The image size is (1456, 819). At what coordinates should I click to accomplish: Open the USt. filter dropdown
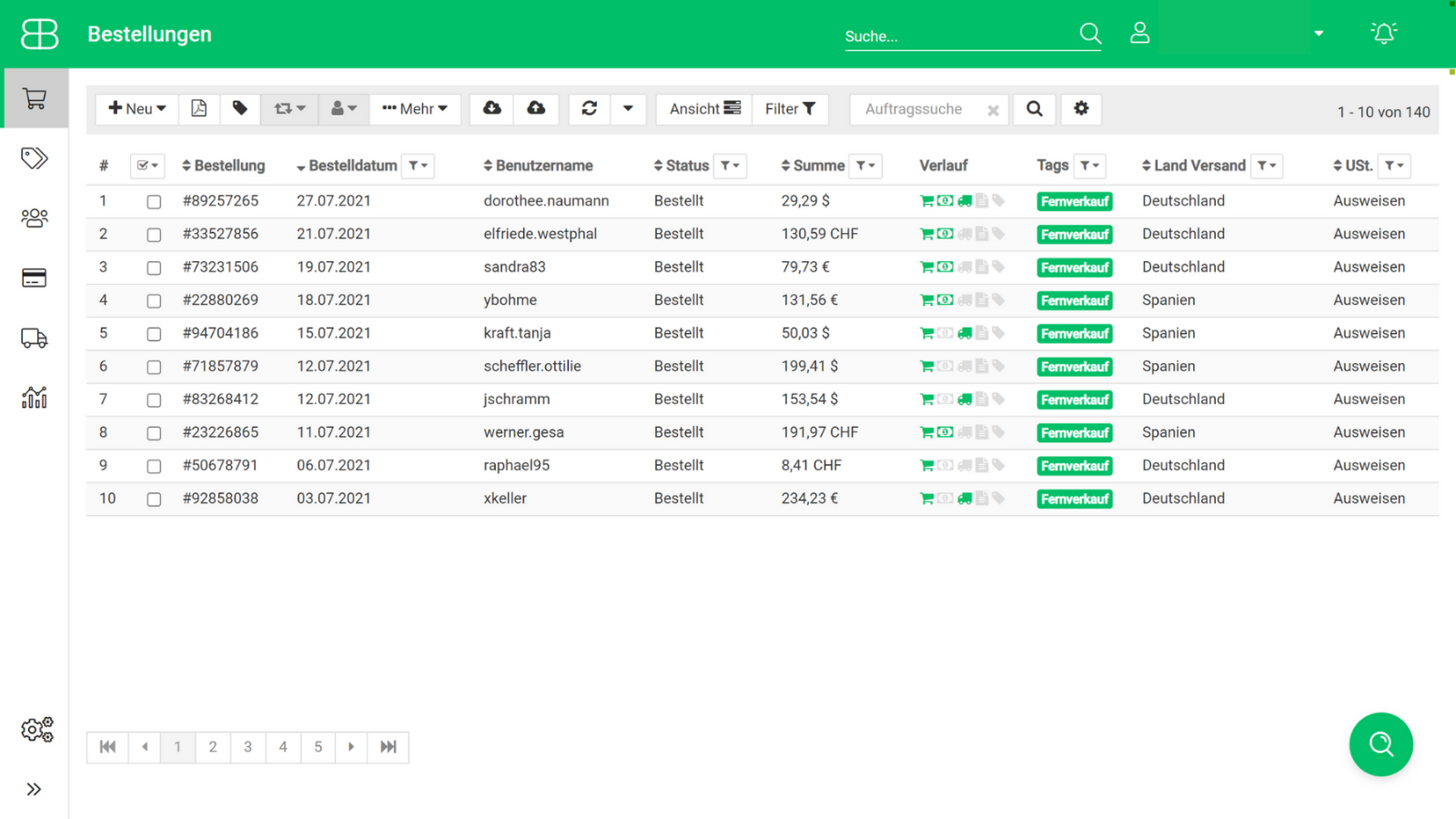coord(1394,166)
